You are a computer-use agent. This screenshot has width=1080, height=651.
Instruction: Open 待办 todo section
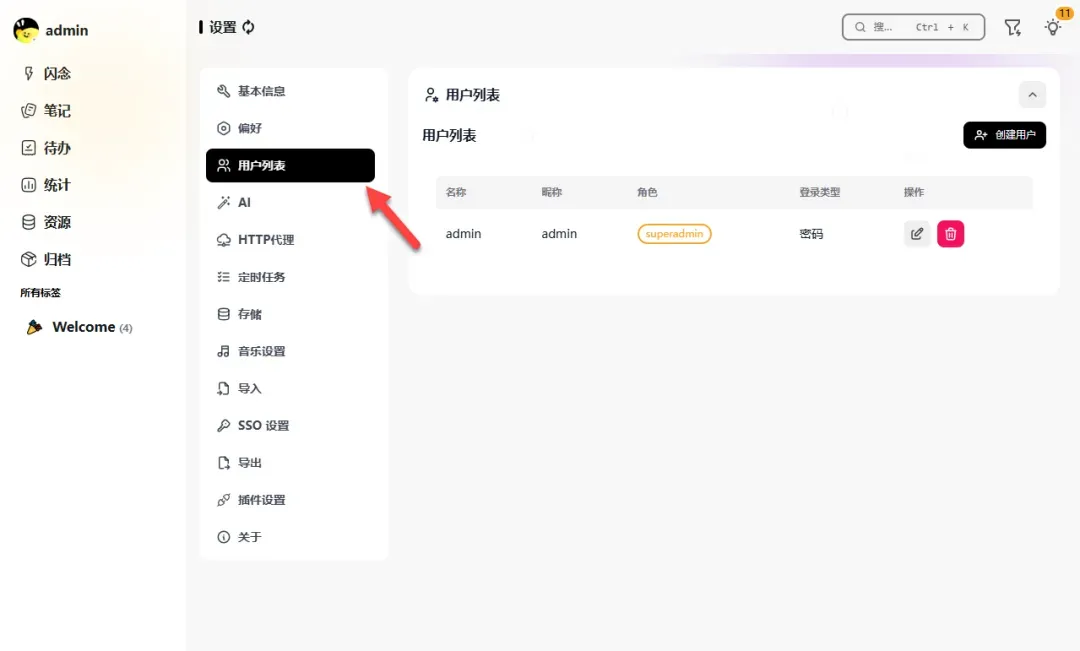(56, 148)
